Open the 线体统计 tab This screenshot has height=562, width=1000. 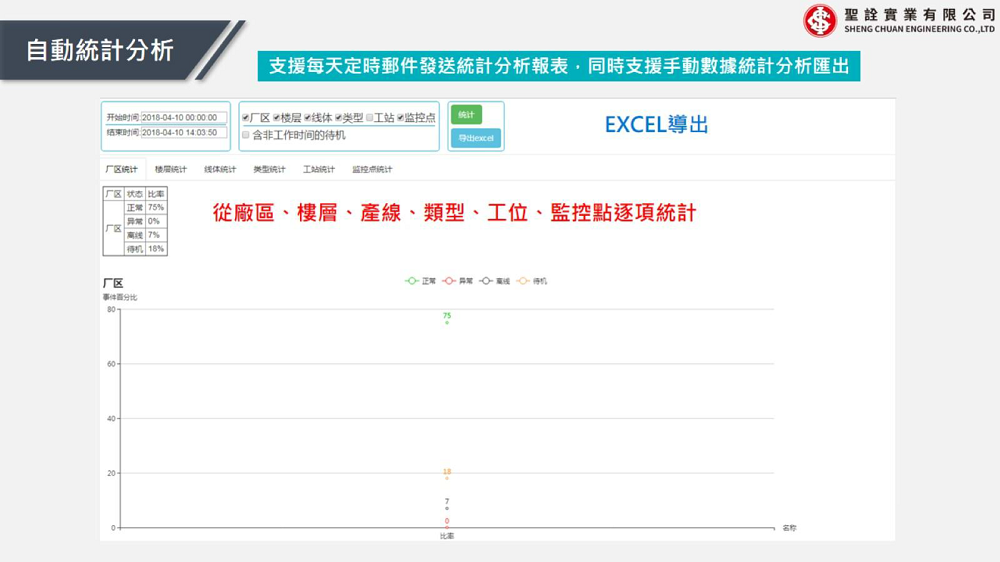(x=220, y=169)
